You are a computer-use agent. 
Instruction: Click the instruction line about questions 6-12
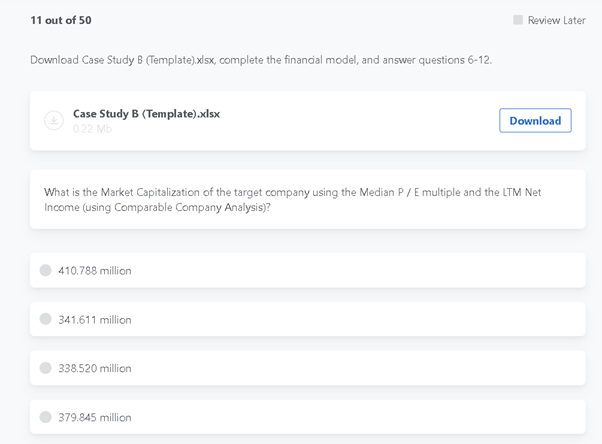[x=260, y=60]
